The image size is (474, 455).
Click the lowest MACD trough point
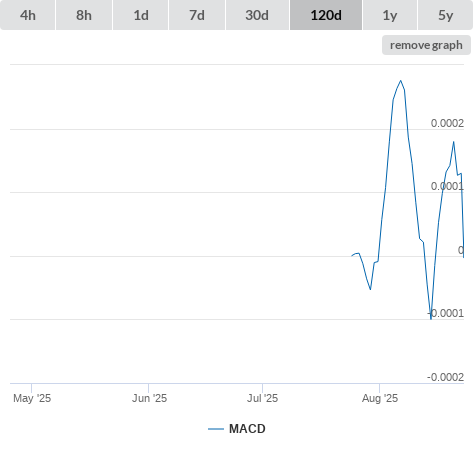click(x=431, y=319)
